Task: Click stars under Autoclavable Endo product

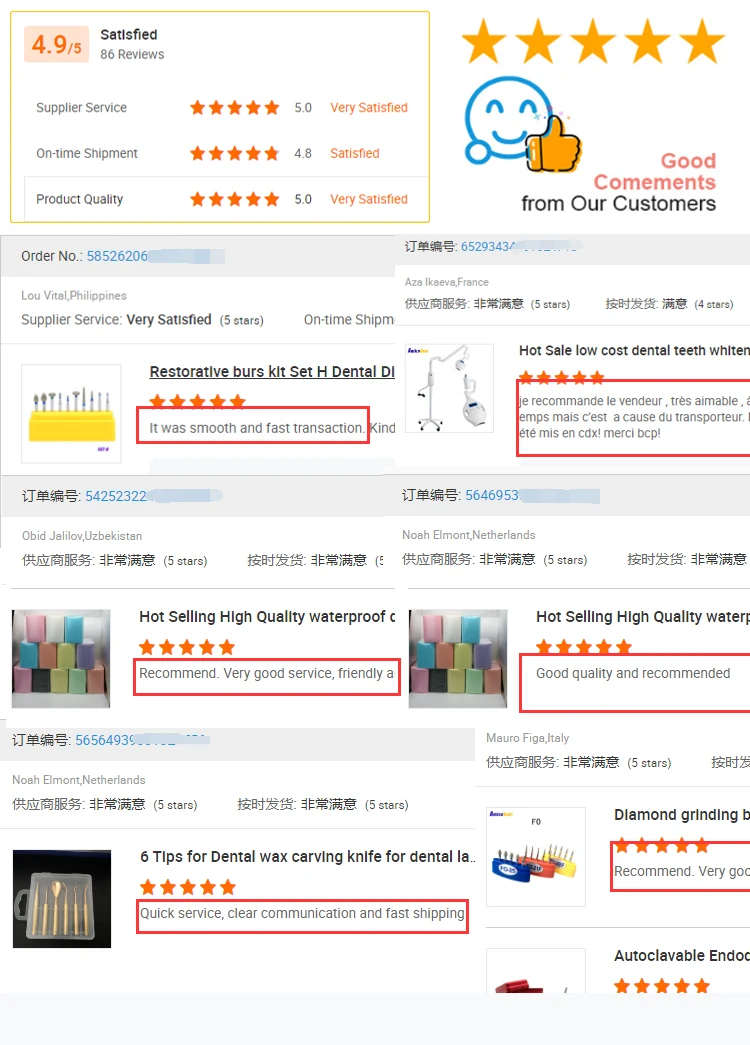Action: coord(662,986)
